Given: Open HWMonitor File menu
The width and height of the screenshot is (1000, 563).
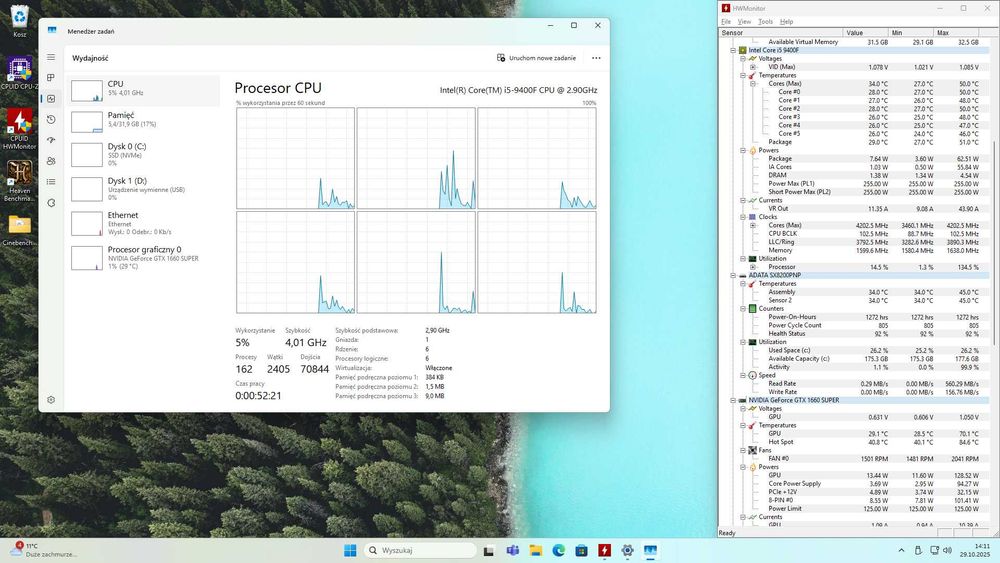Looking at the screenshot, I should tap(726, 22).
